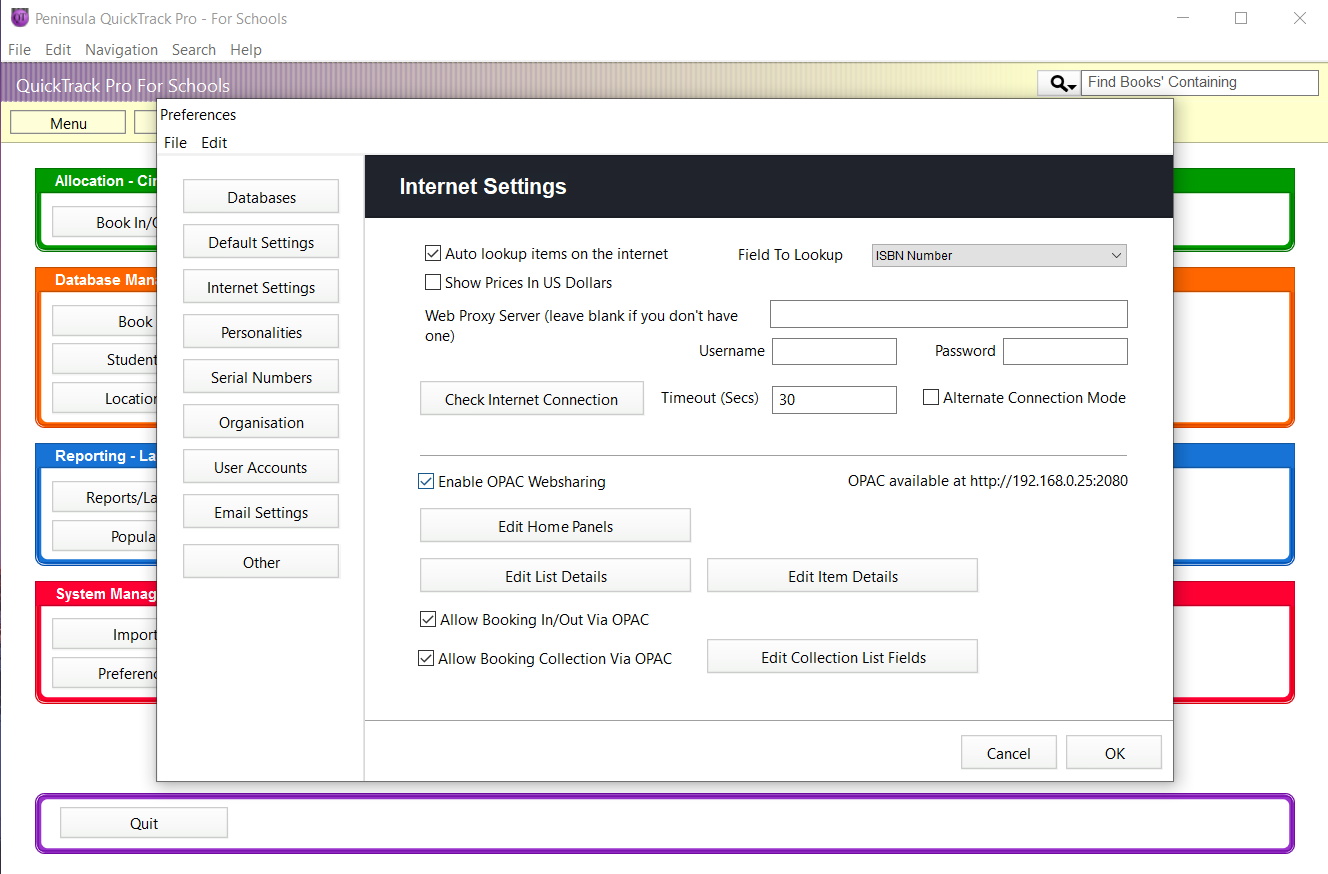Image resolution: width=1328 pixels, height=874 pixels.
Task: Open the magnifier search options icon
Action: point(1059,84)
